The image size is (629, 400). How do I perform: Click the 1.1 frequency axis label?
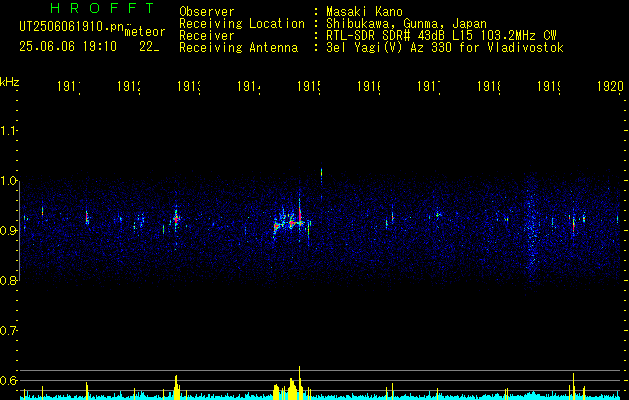[8, 131]
